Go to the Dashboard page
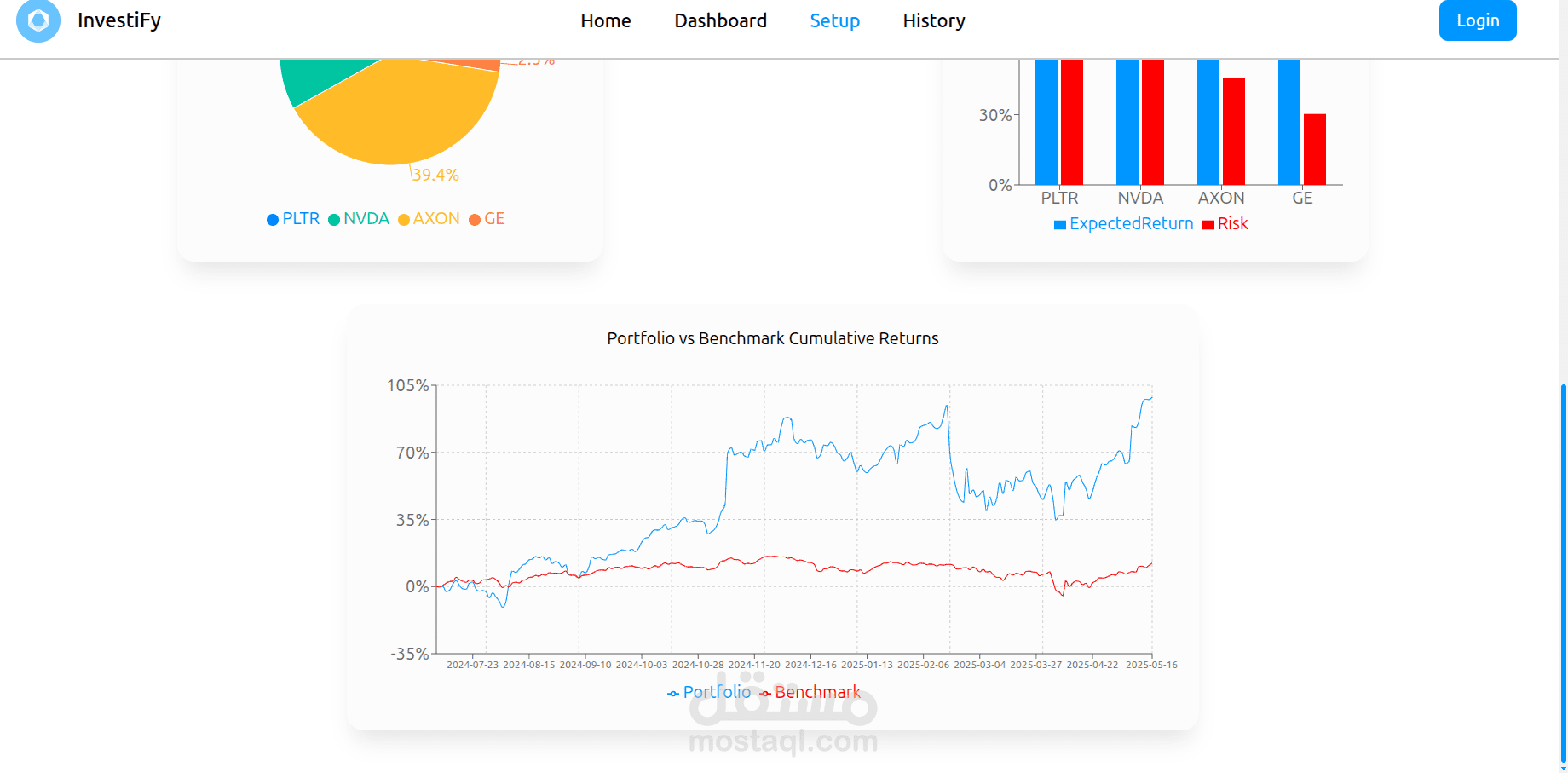The image size is (1568, 773). [x=720, y=20]
